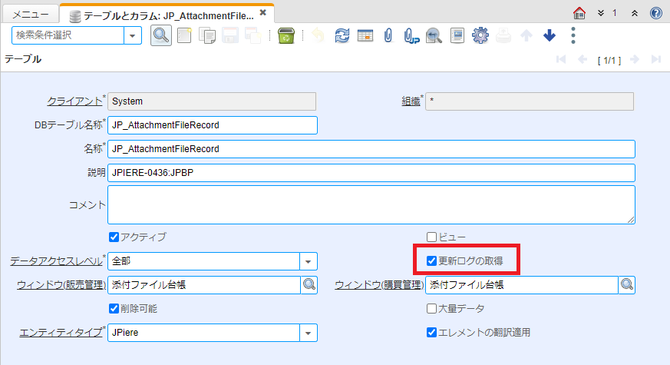Open the エンティティタイプ dropdown arrow

(x=308, y=333)
